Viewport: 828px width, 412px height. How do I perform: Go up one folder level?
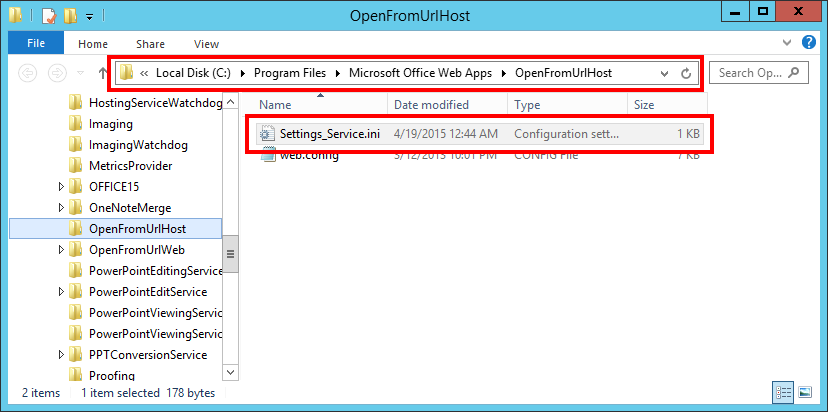pos(102,73)
